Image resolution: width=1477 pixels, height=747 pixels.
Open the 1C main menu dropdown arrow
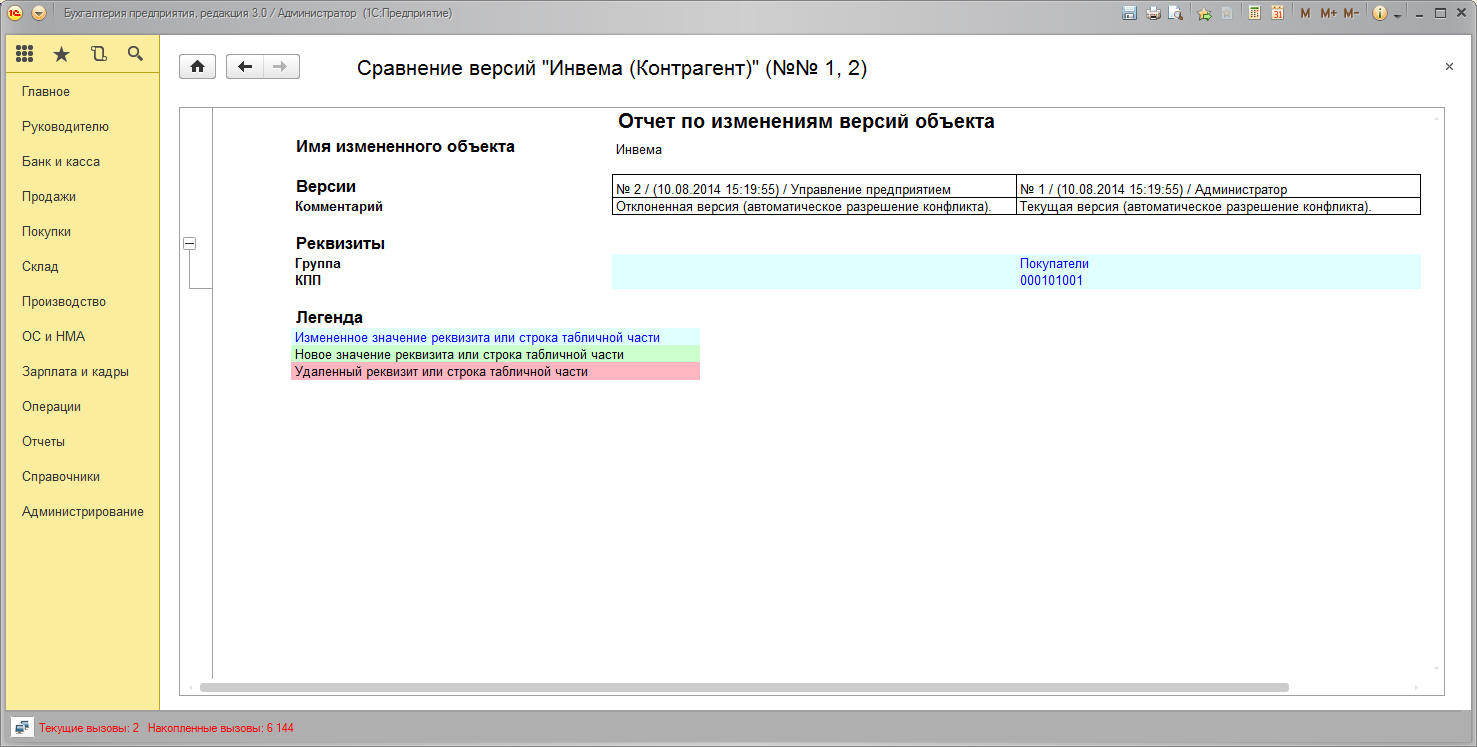(39, 13)
